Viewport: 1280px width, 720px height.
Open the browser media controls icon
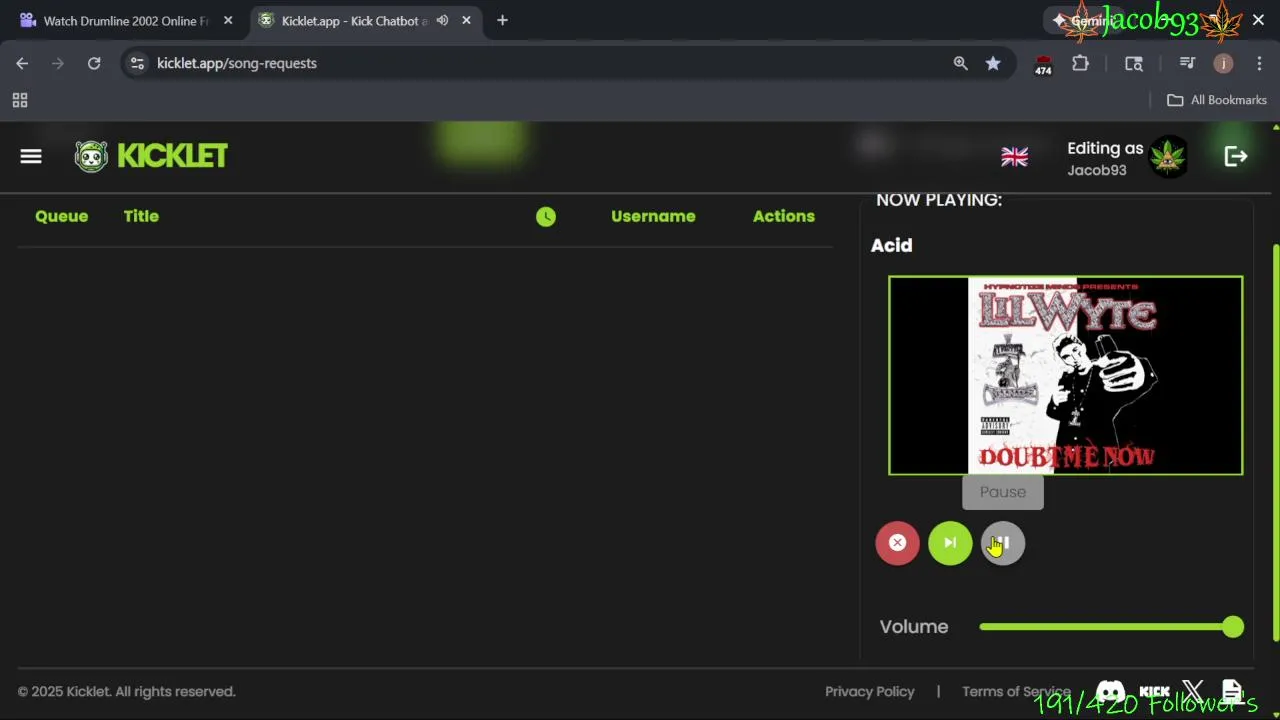pos(1187,63)
